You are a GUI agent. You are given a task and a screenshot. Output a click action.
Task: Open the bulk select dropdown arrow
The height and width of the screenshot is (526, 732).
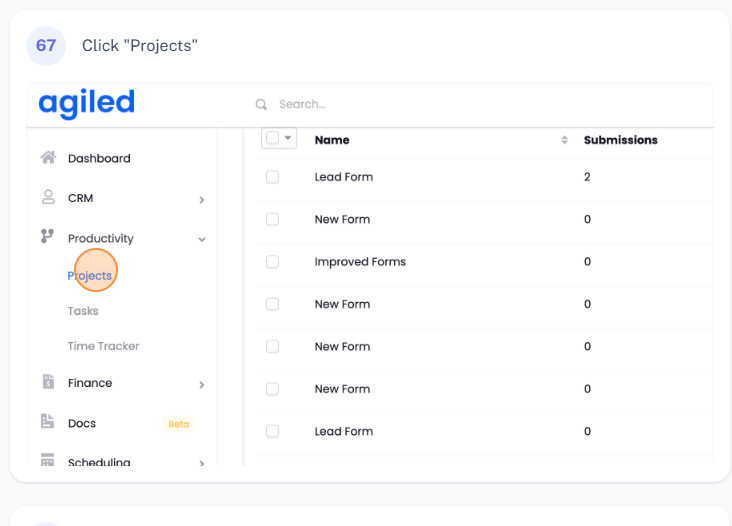pyautogui.click(x=288, y=138)
